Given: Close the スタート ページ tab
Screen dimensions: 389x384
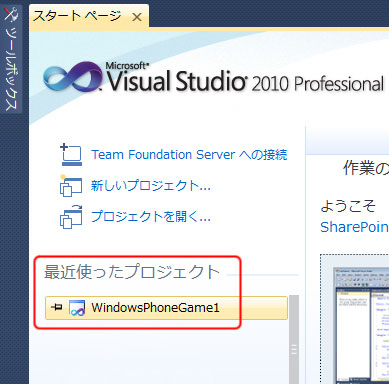Looking at the screenshot, I should tap(137, 17).
